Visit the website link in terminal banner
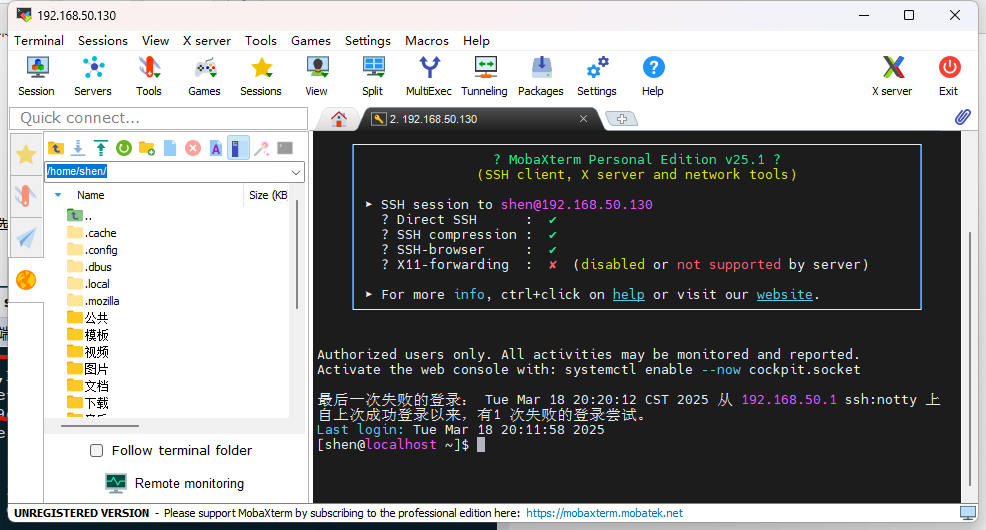Viewport: 986px width, 530px height. tap(785, 294)
